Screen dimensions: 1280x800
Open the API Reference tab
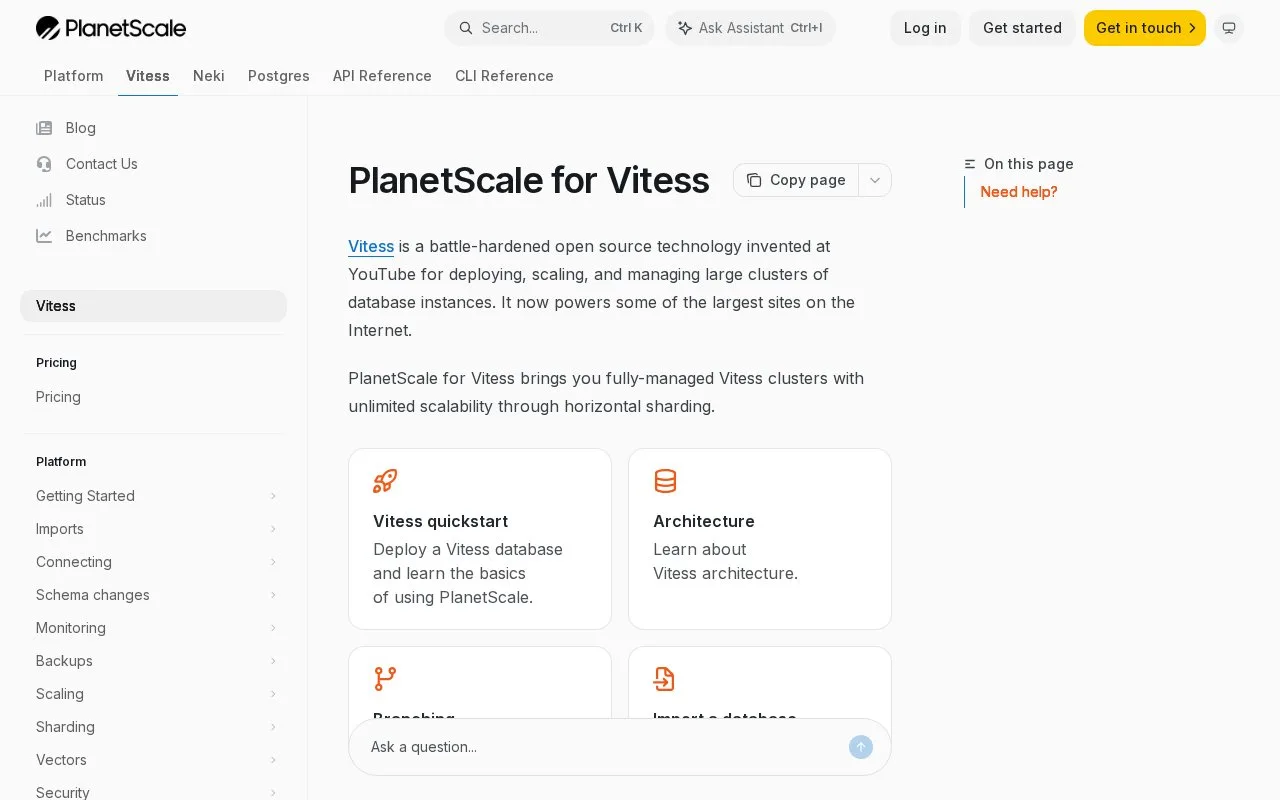tap(382, 76)
